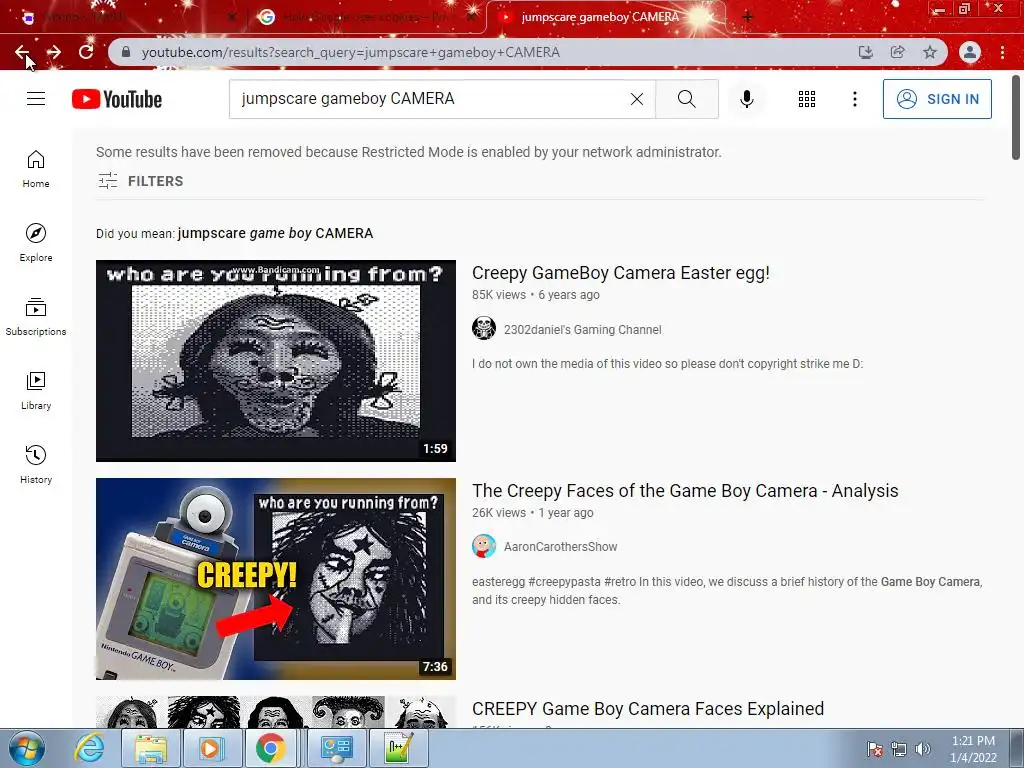Open The Creepy Faces of Game Boy Camera - Analysis
The image size is (1024, 768).
(685, 490)
